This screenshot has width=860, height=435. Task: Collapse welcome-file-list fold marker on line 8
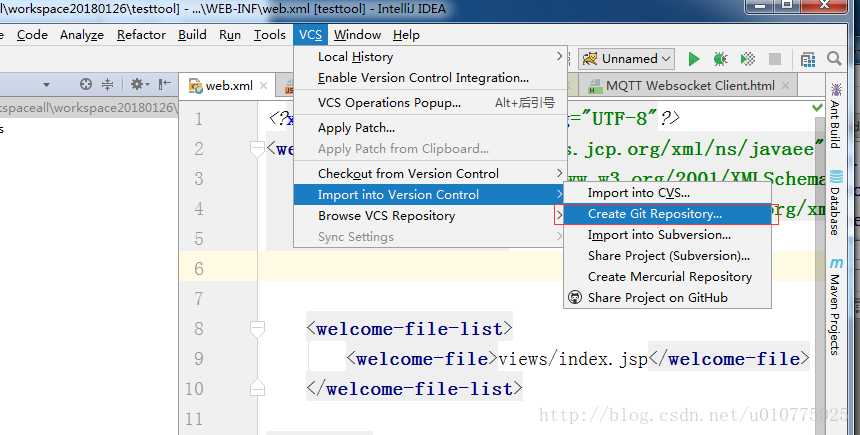coord(257,329)
